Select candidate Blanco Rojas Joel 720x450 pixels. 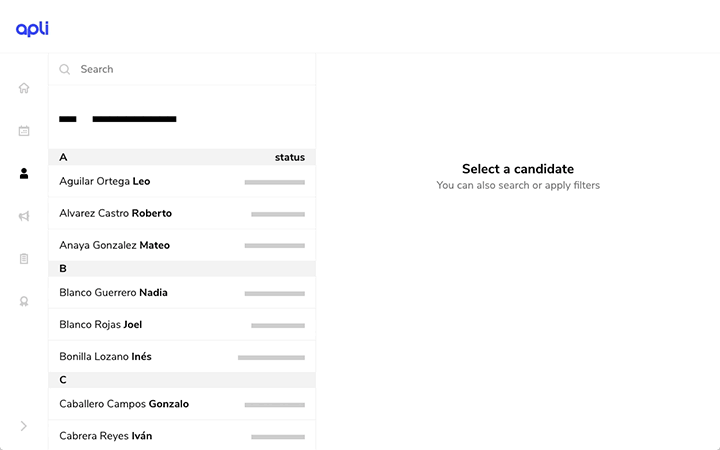point(182,325)
